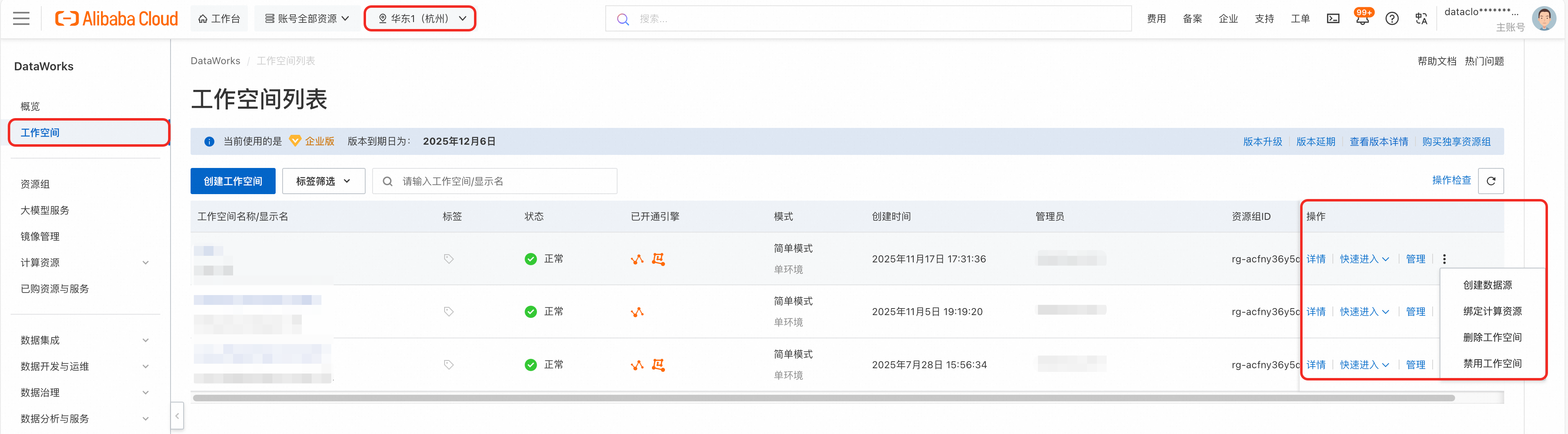Image resolution: width=1568 pixels, height=434 pixels.
Task: Expand 快速进入 for the 11月5日 workspace
Action: [x=1364, y=312]
